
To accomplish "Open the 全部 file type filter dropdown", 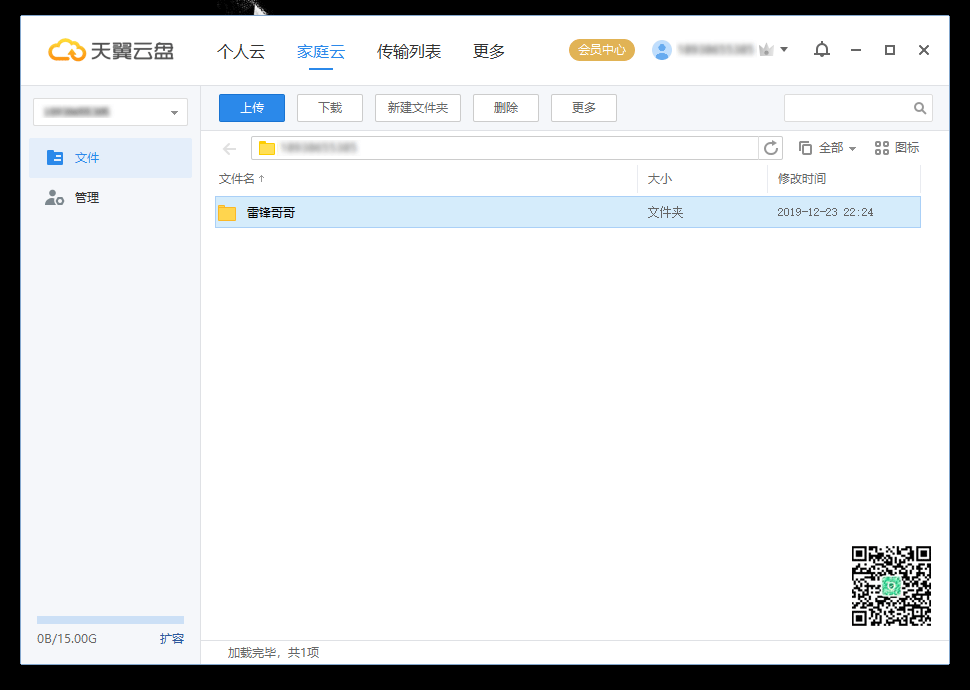I will tap(828, 148).
